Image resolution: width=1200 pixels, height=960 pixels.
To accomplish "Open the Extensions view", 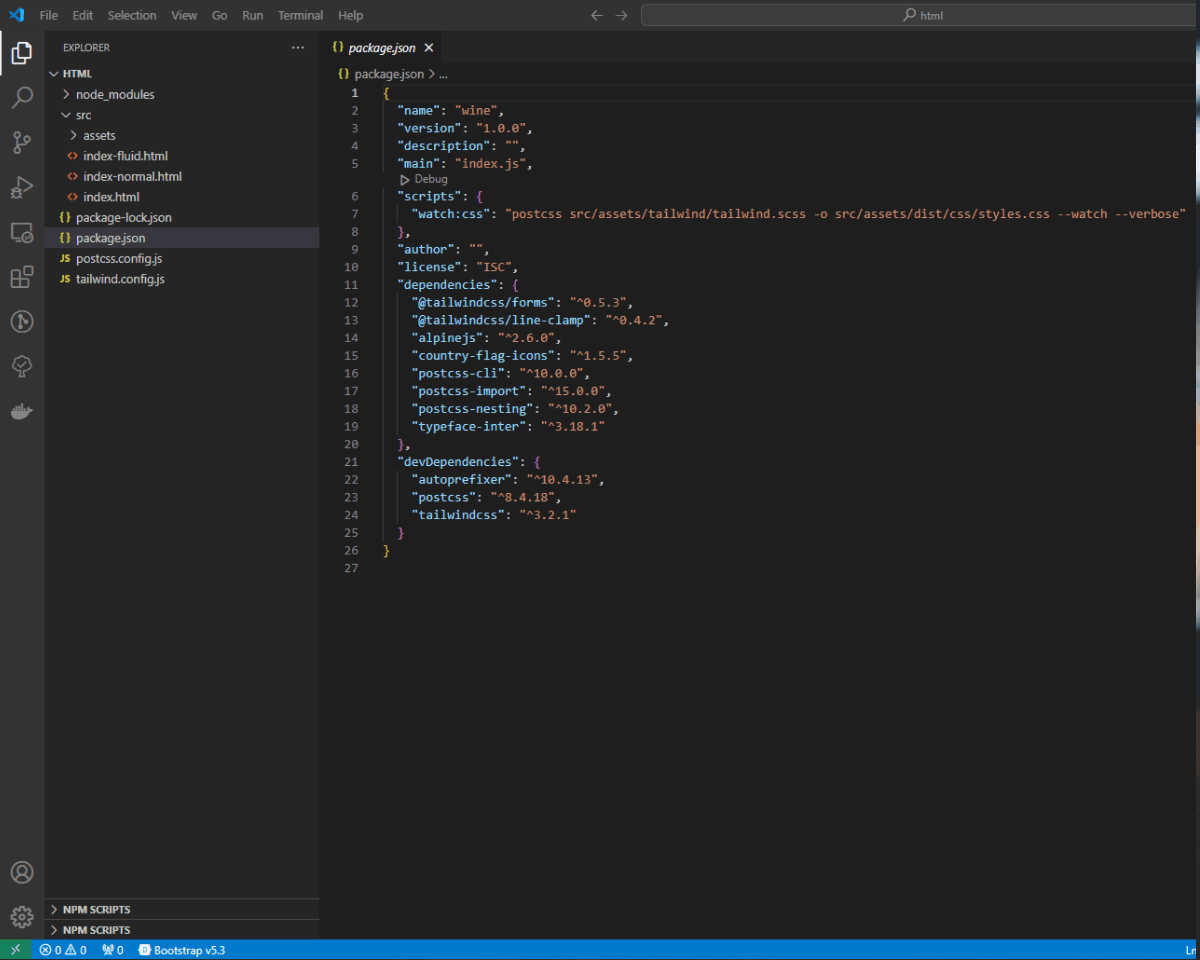I will pyautogui.click(x=21, y=277).
